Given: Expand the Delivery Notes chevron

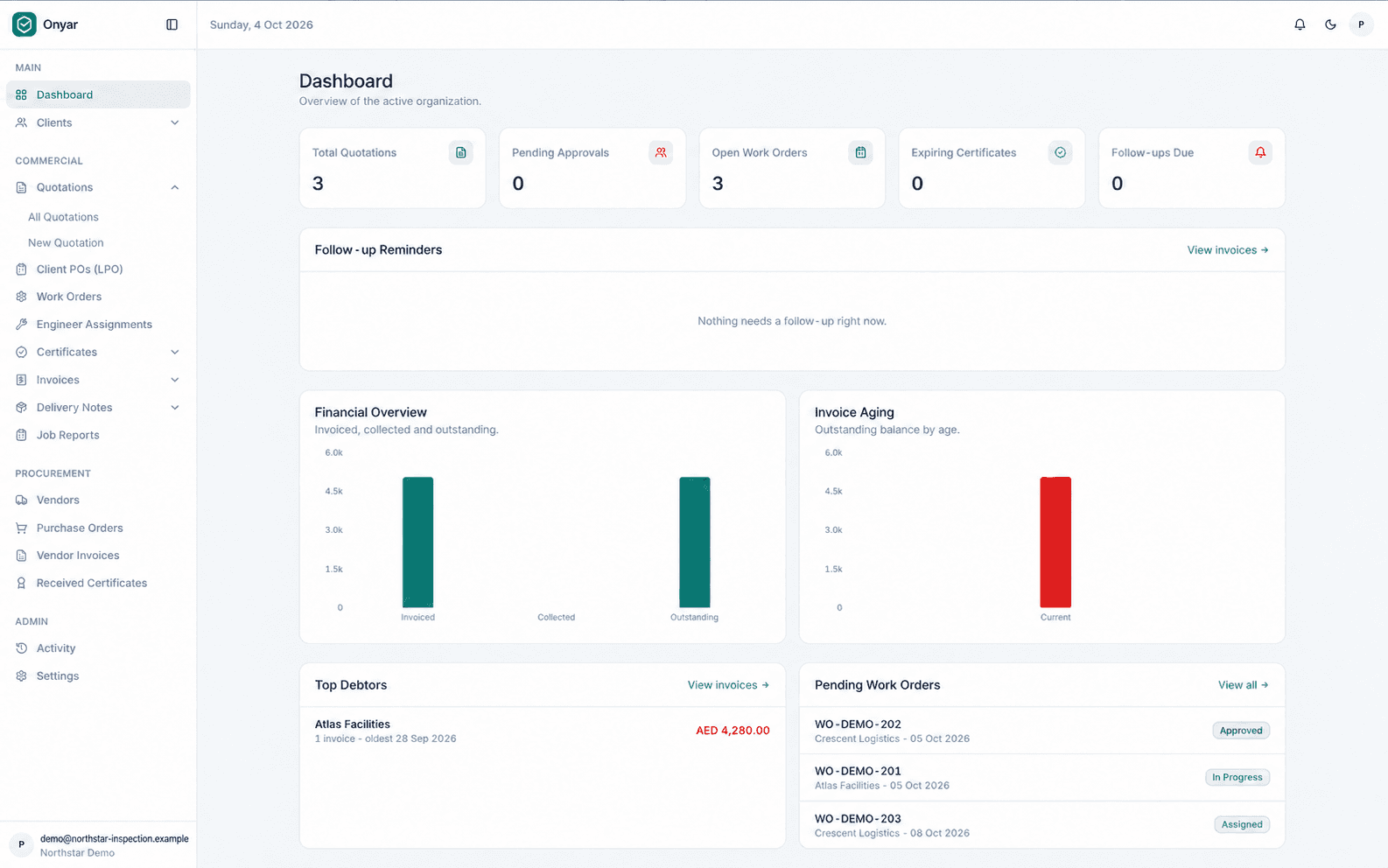Looking at the screenshot, I should (175, 407).
